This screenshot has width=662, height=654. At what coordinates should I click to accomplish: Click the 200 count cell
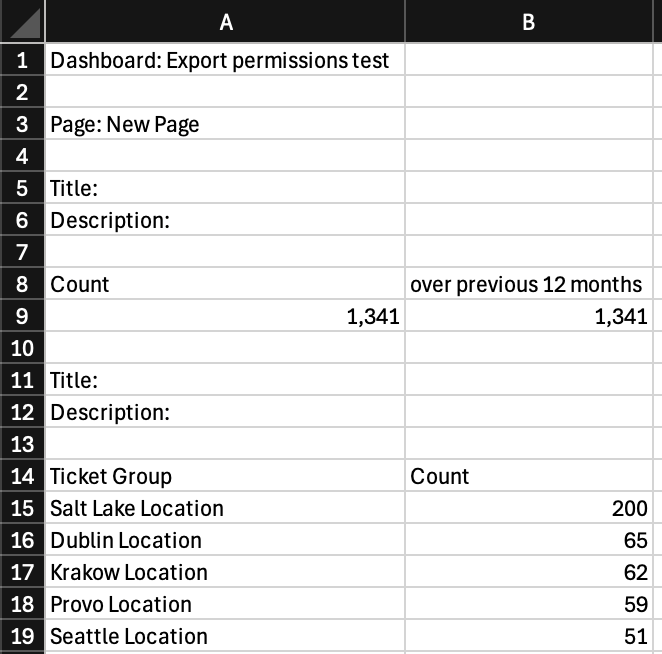pyautogui.click(x=529, y=508)
